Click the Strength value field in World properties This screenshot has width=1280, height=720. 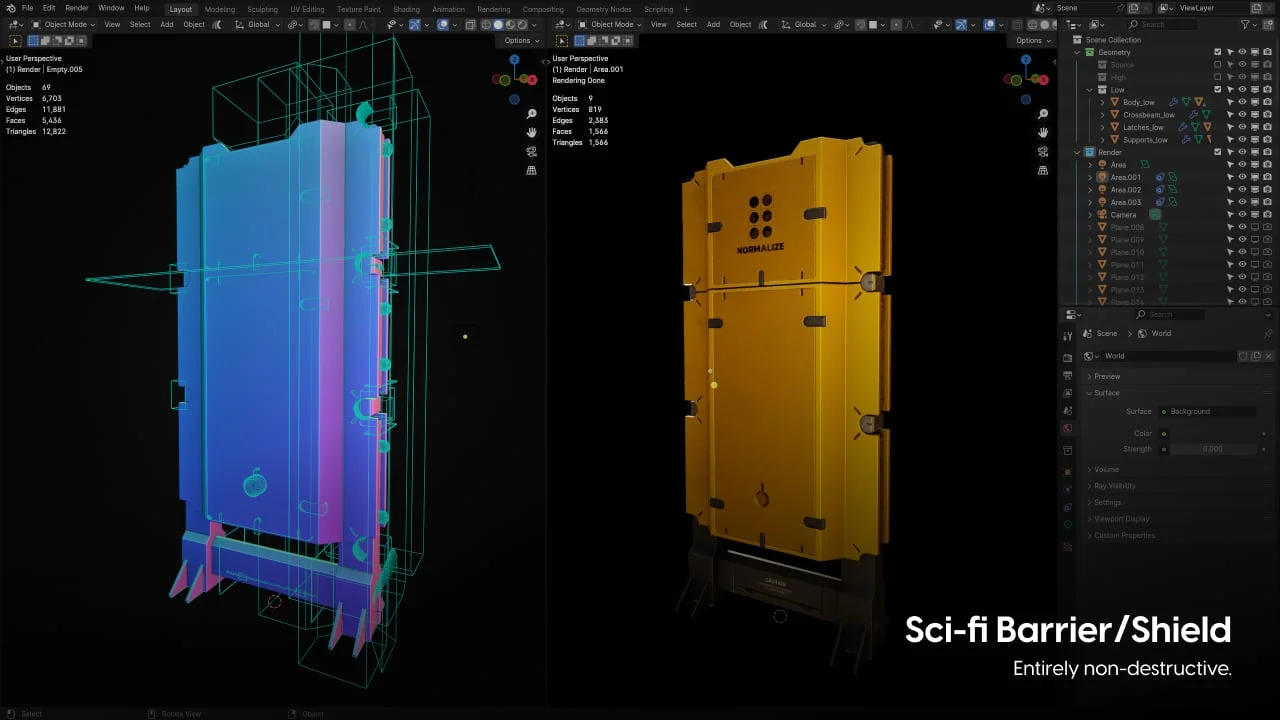1214,448
